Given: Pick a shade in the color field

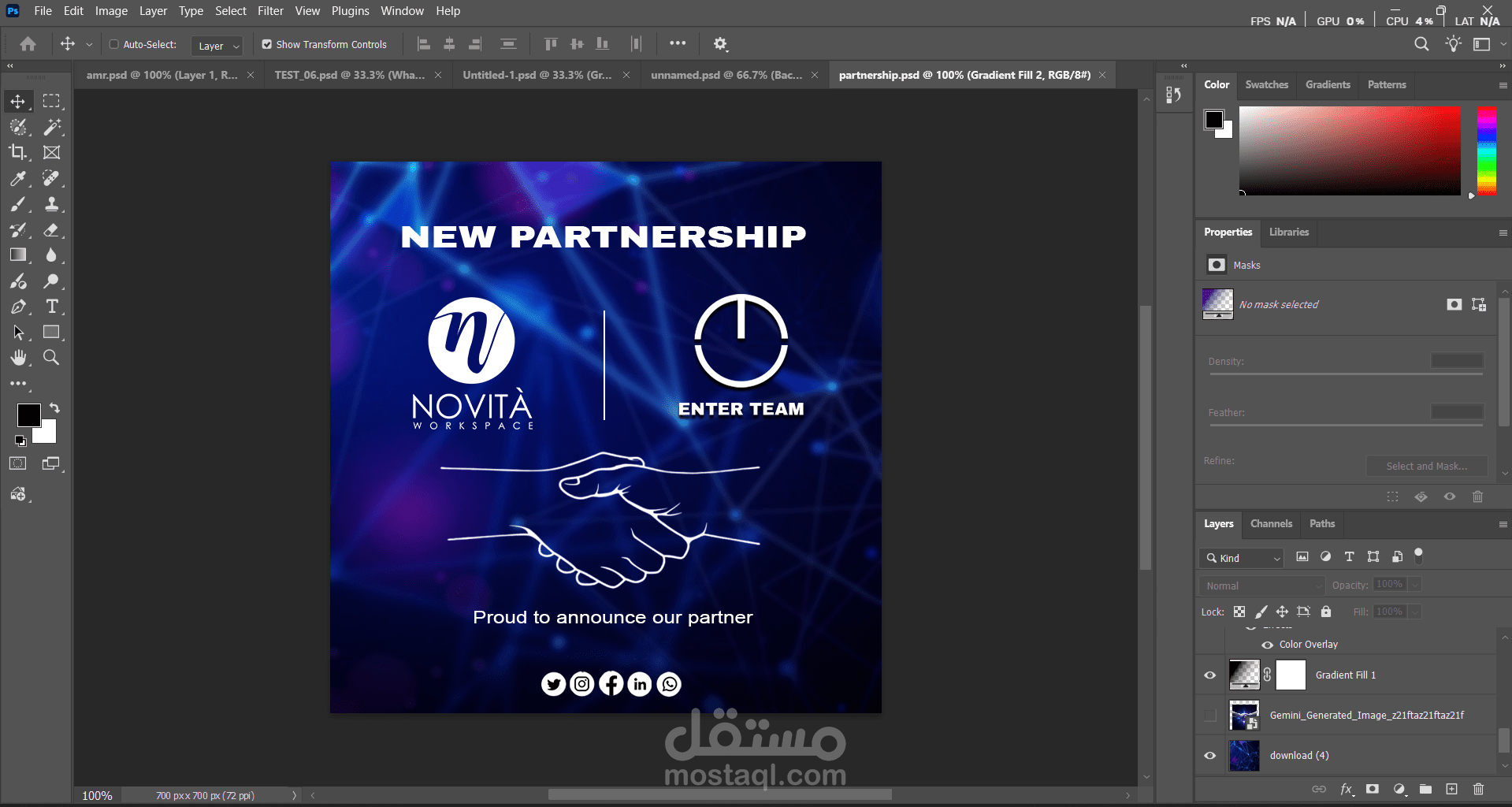Looking at the screenshot, I should [x=1350, y=151].
